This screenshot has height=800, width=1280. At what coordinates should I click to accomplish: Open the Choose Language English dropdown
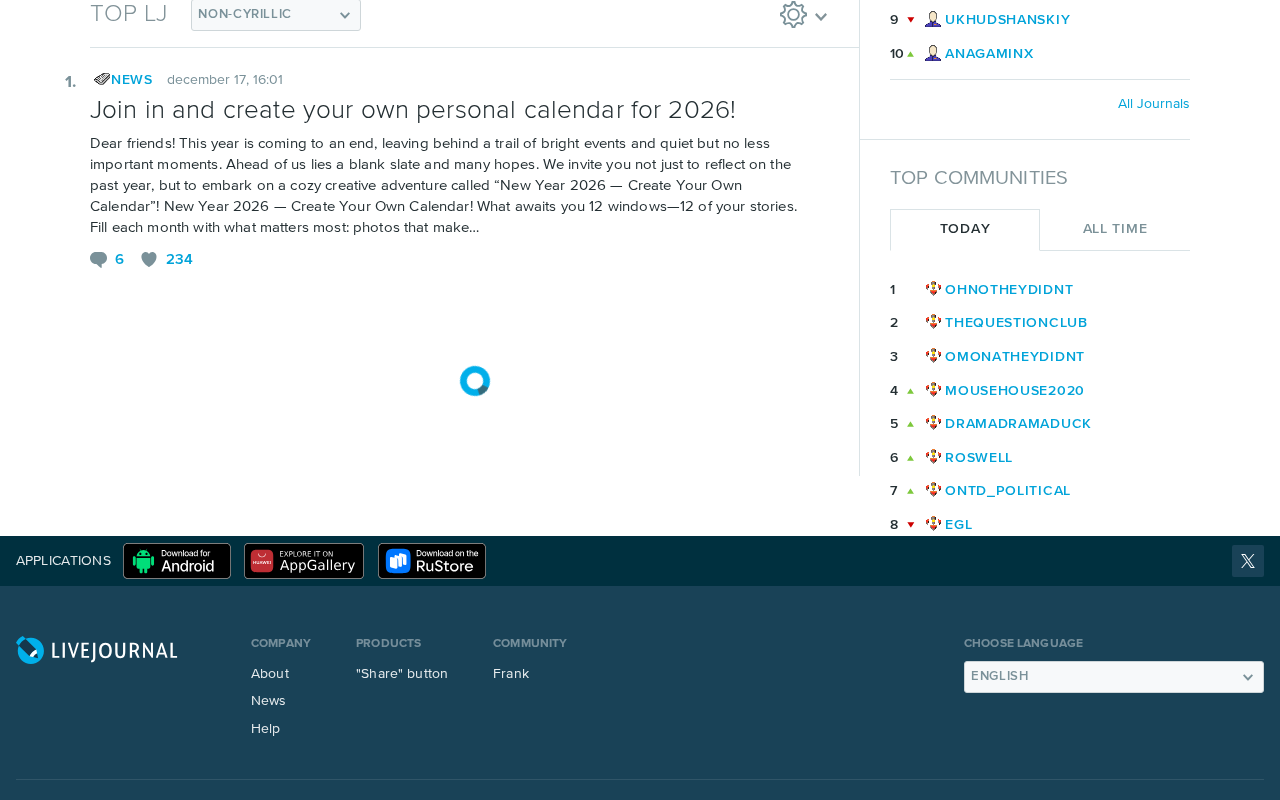1114,677
